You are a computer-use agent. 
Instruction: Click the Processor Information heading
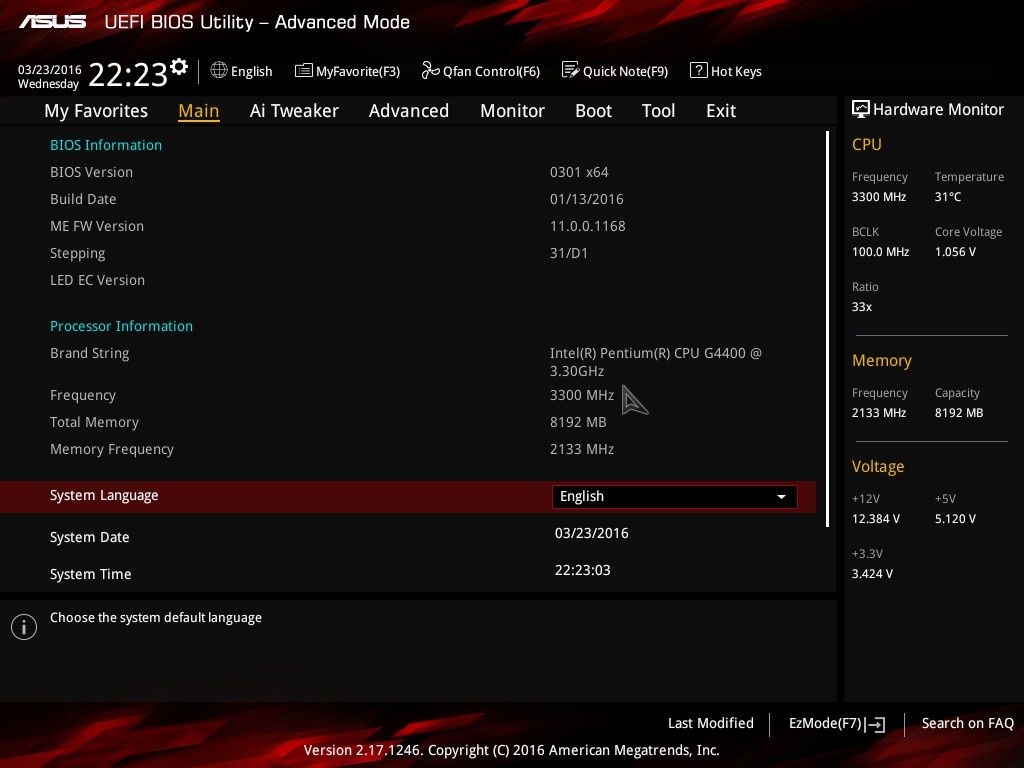coord(121,326)
